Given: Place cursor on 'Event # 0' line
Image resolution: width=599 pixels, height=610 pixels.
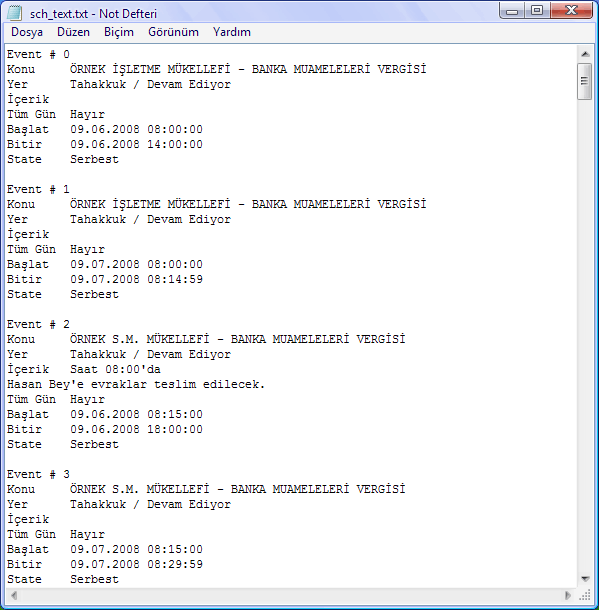Looking at the screenshot, I should [x=38, y=54].
